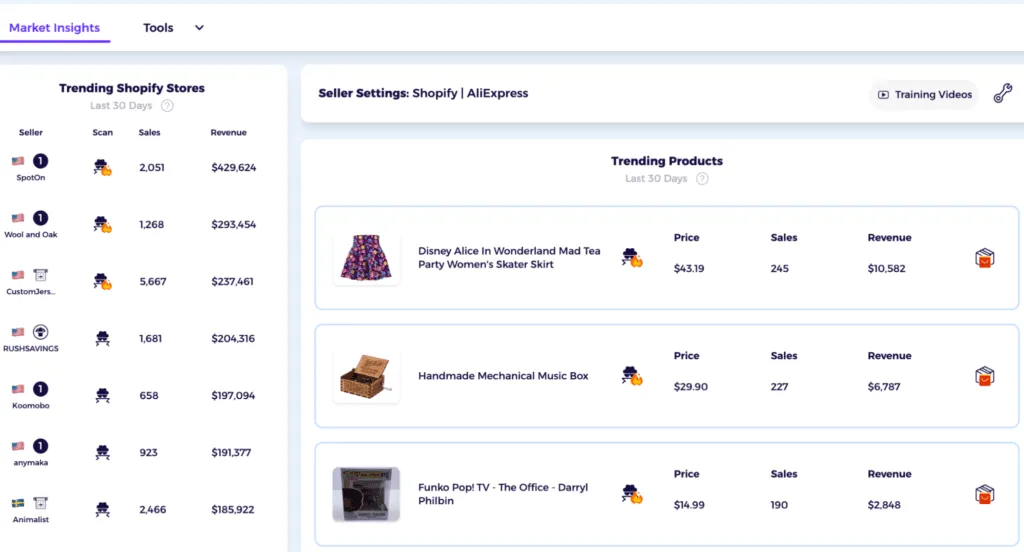Image resolution: width=1024 pixels, height=552 pixels.
Task: Click the Swedish flag beside Animalist
Action: coord(18,503)
